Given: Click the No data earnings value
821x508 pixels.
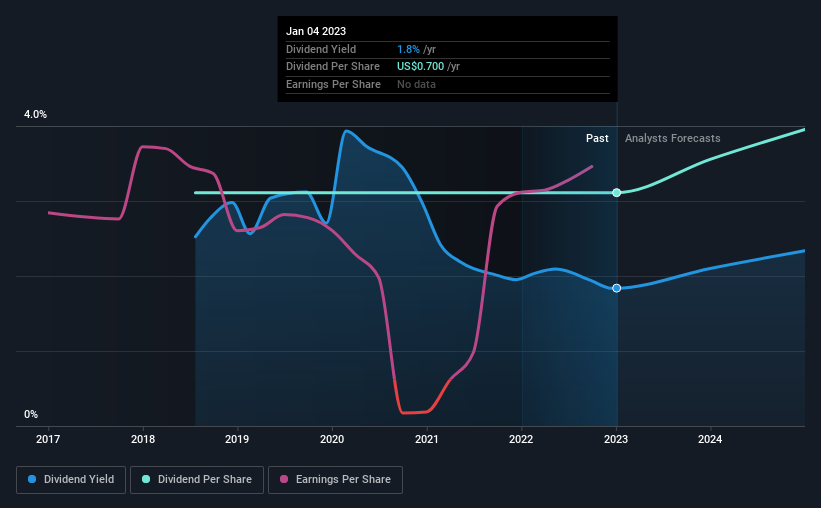Looking at the screenshot, I should pyautogui.click(x=416, y=84).
